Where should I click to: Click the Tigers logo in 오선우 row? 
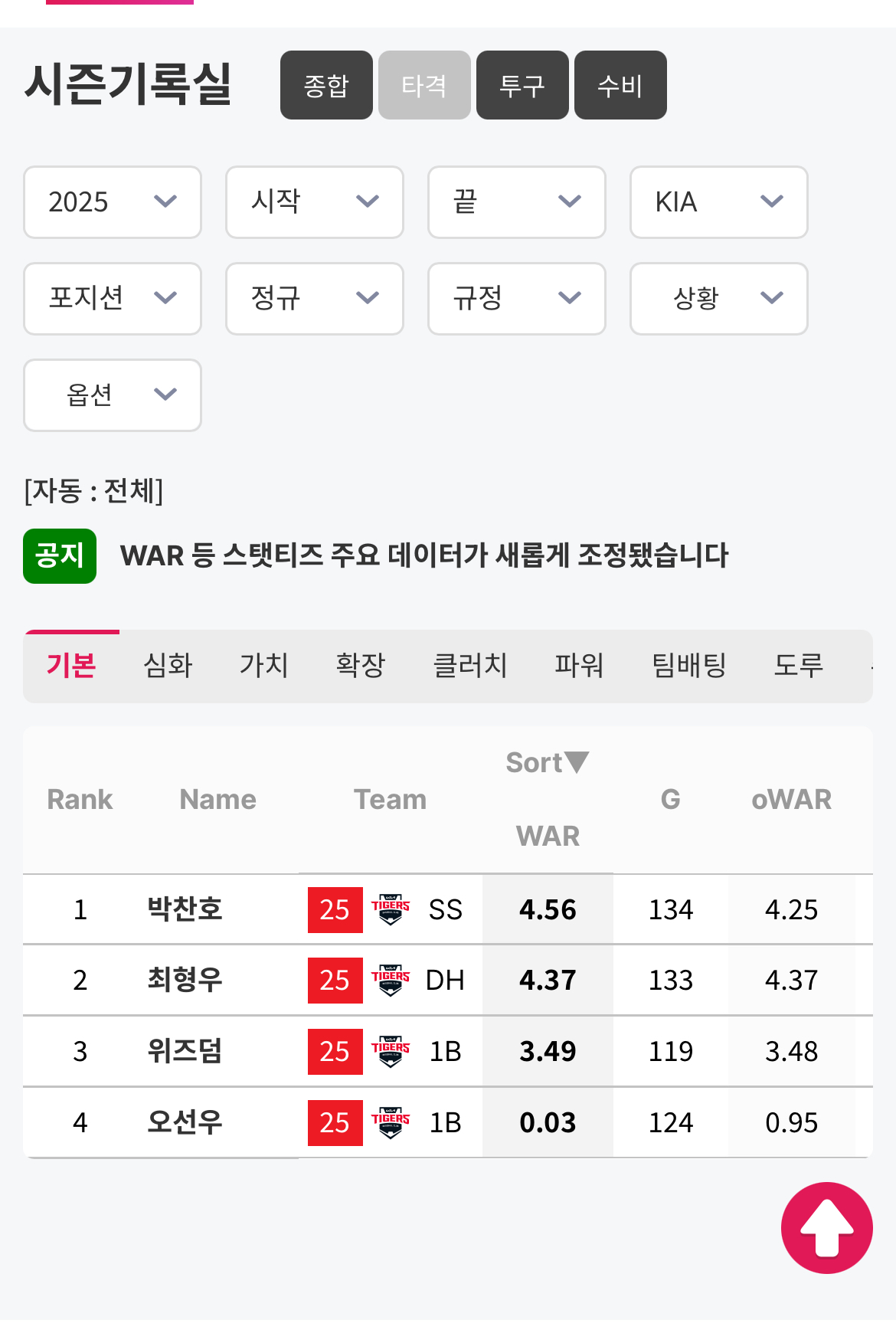point(390,1122)
